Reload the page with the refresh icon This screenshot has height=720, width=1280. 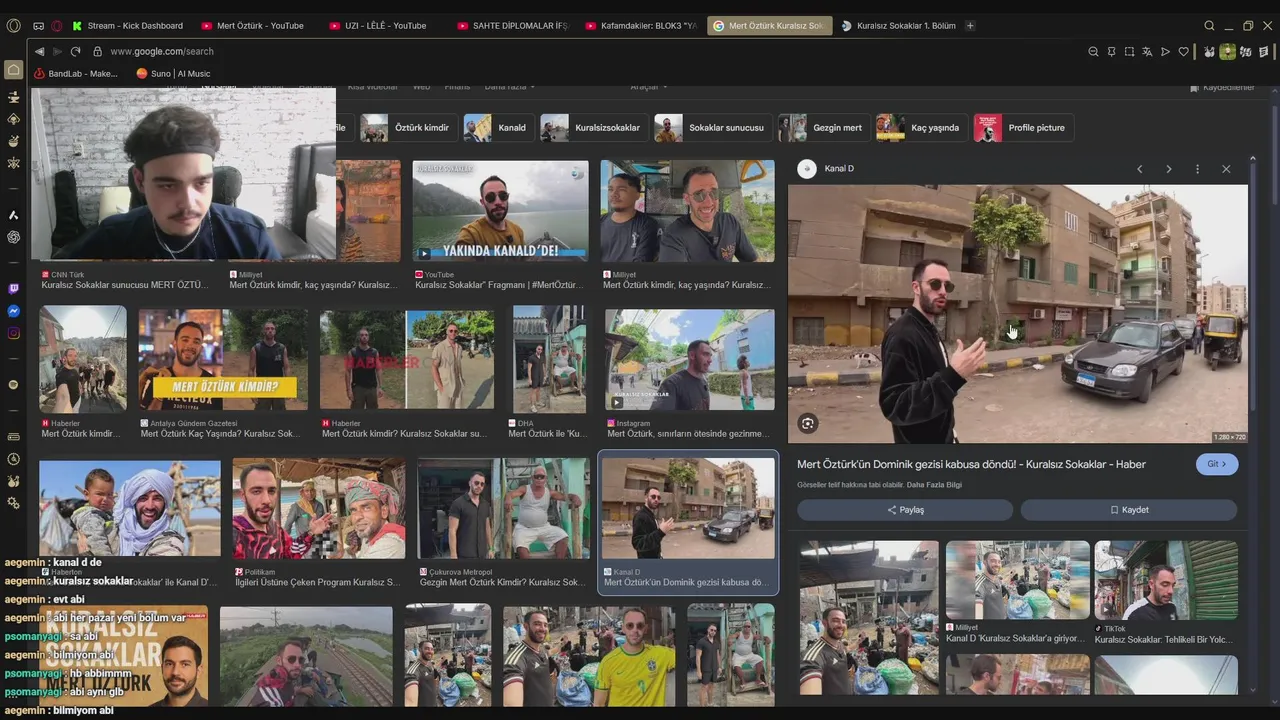[x=75, y=51]
